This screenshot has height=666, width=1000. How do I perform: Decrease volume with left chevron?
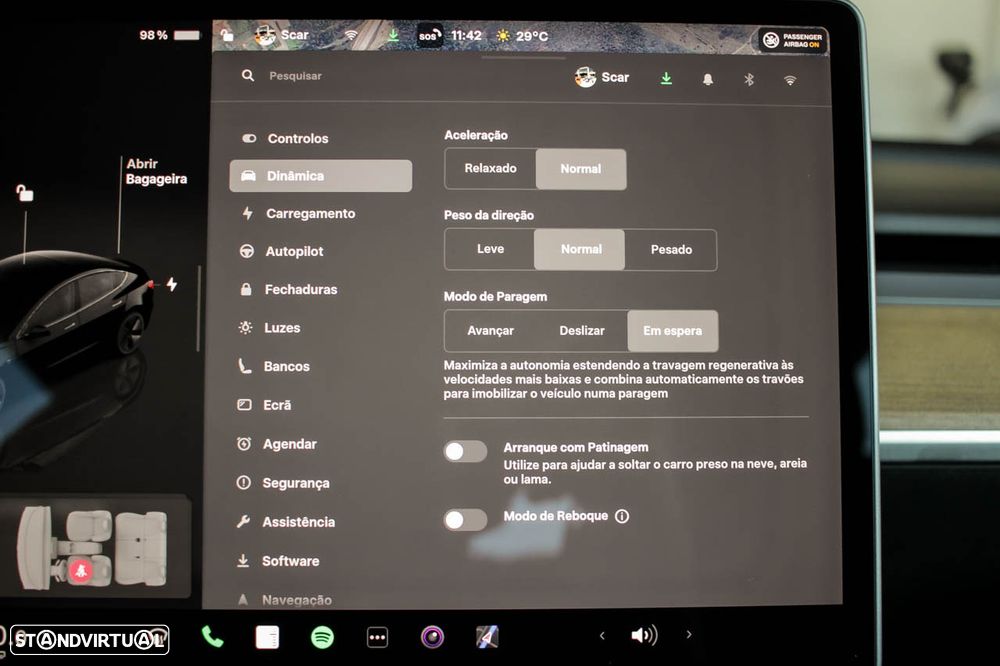pyautogui.click(x=602, y=635)
